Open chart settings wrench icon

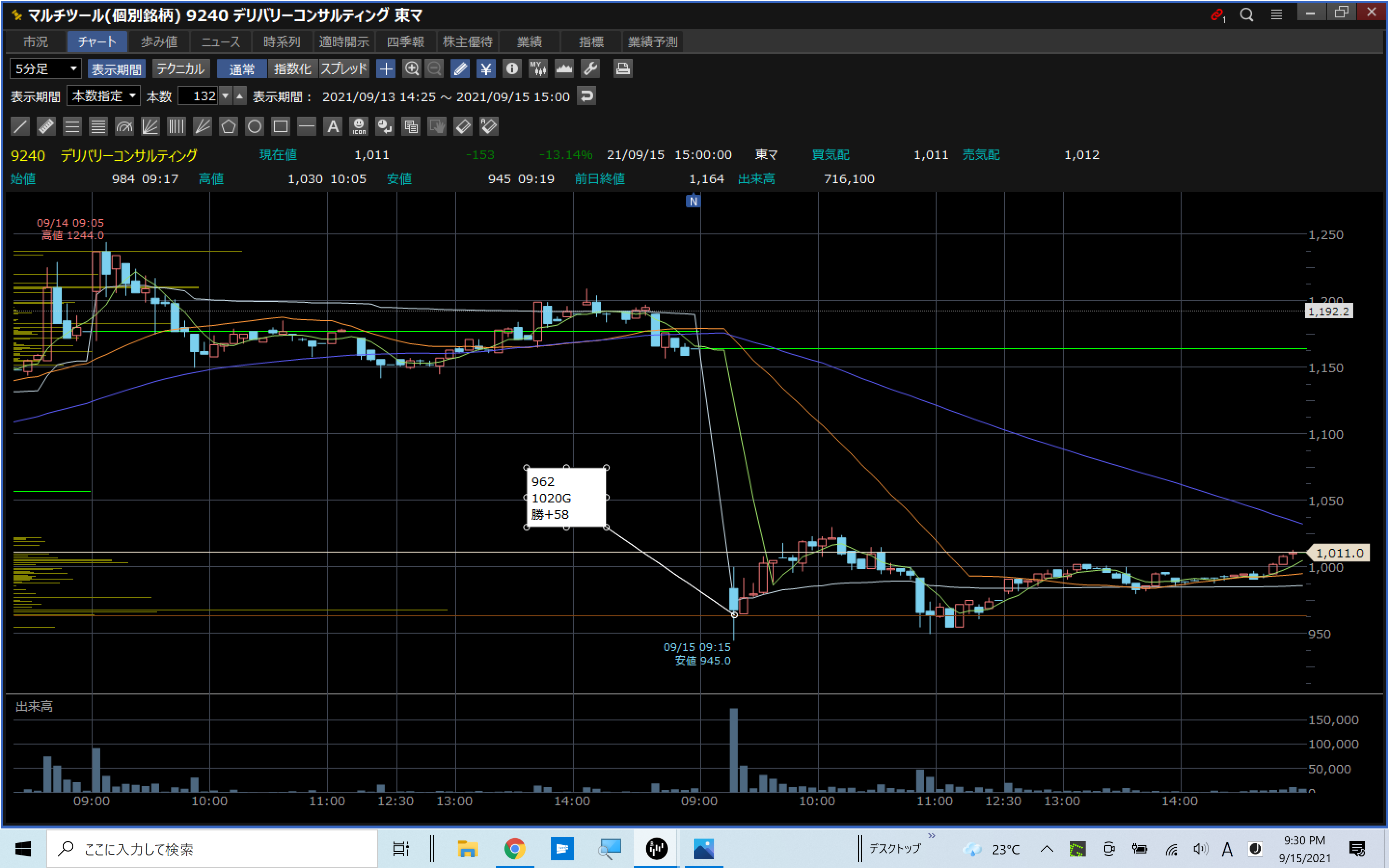(x=591, y=69)
